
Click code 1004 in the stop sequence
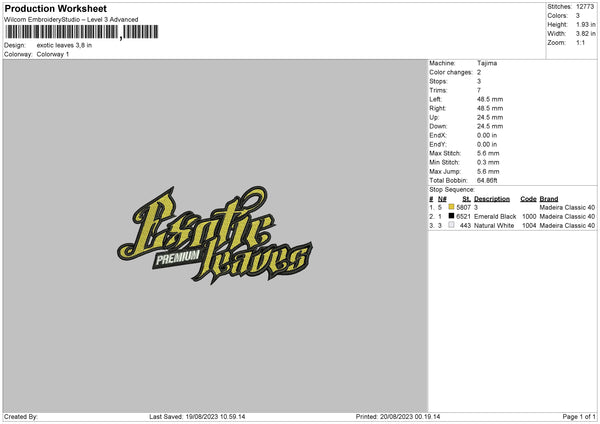[x=529, y=226]
